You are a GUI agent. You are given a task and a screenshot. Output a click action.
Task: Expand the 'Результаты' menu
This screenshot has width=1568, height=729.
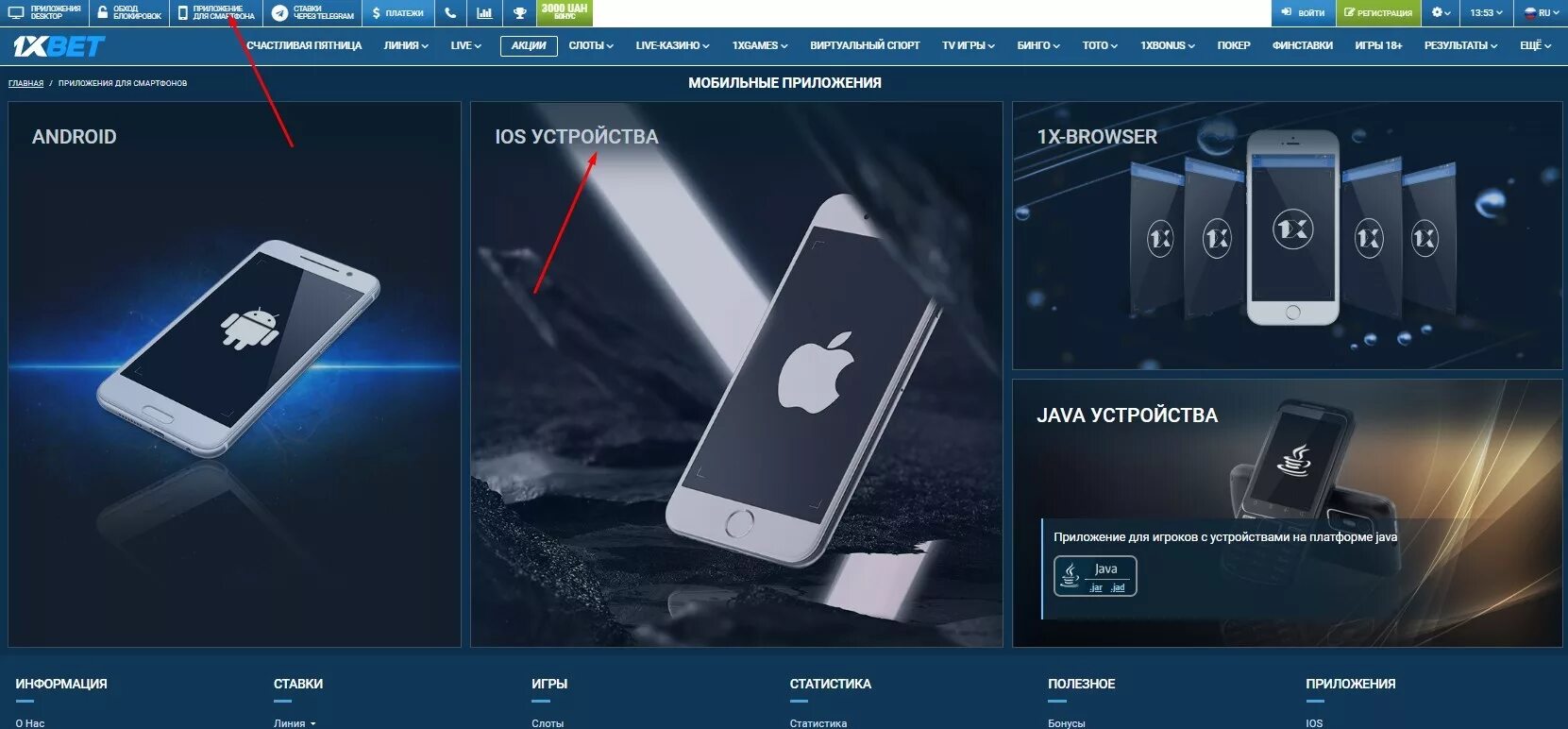1460,45
